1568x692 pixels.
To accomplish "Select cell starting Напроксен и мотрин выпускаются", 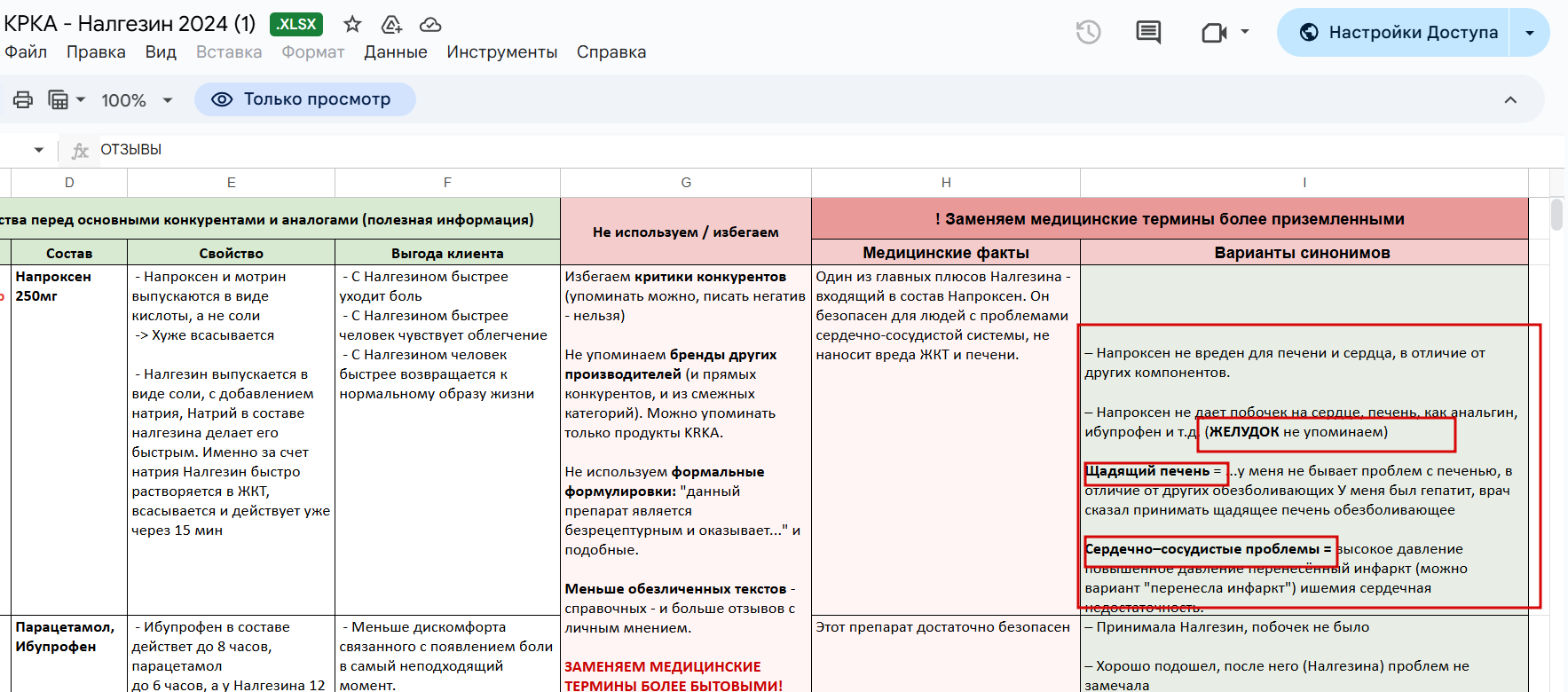I will [x=232, y=440].
